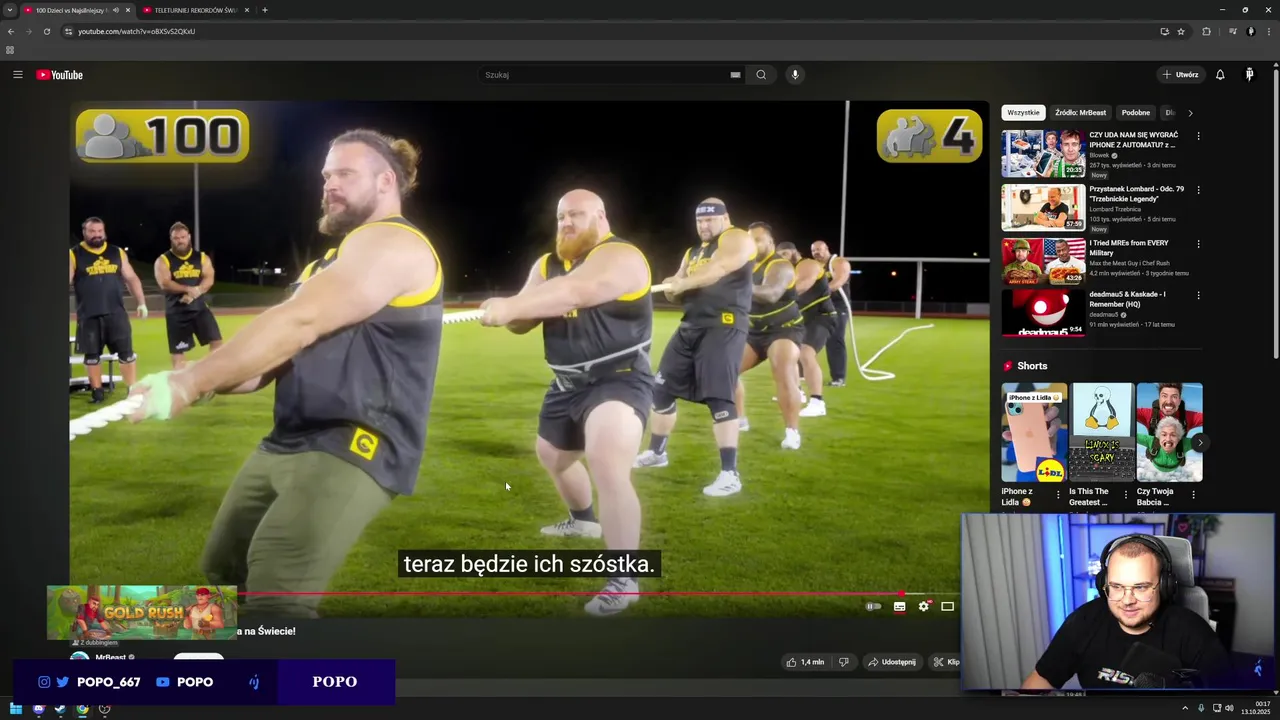Click the Utwórz create button
Screen dimensions: 1280x720
1180,75
